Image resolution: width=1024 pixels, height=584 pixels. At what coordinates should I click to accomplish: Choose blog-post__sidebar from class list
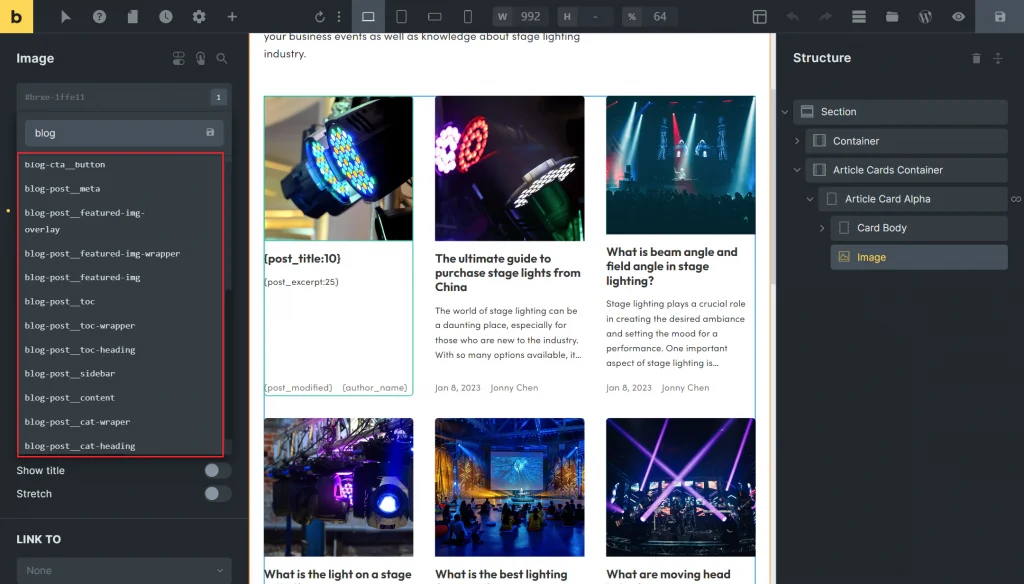(70, 374)
